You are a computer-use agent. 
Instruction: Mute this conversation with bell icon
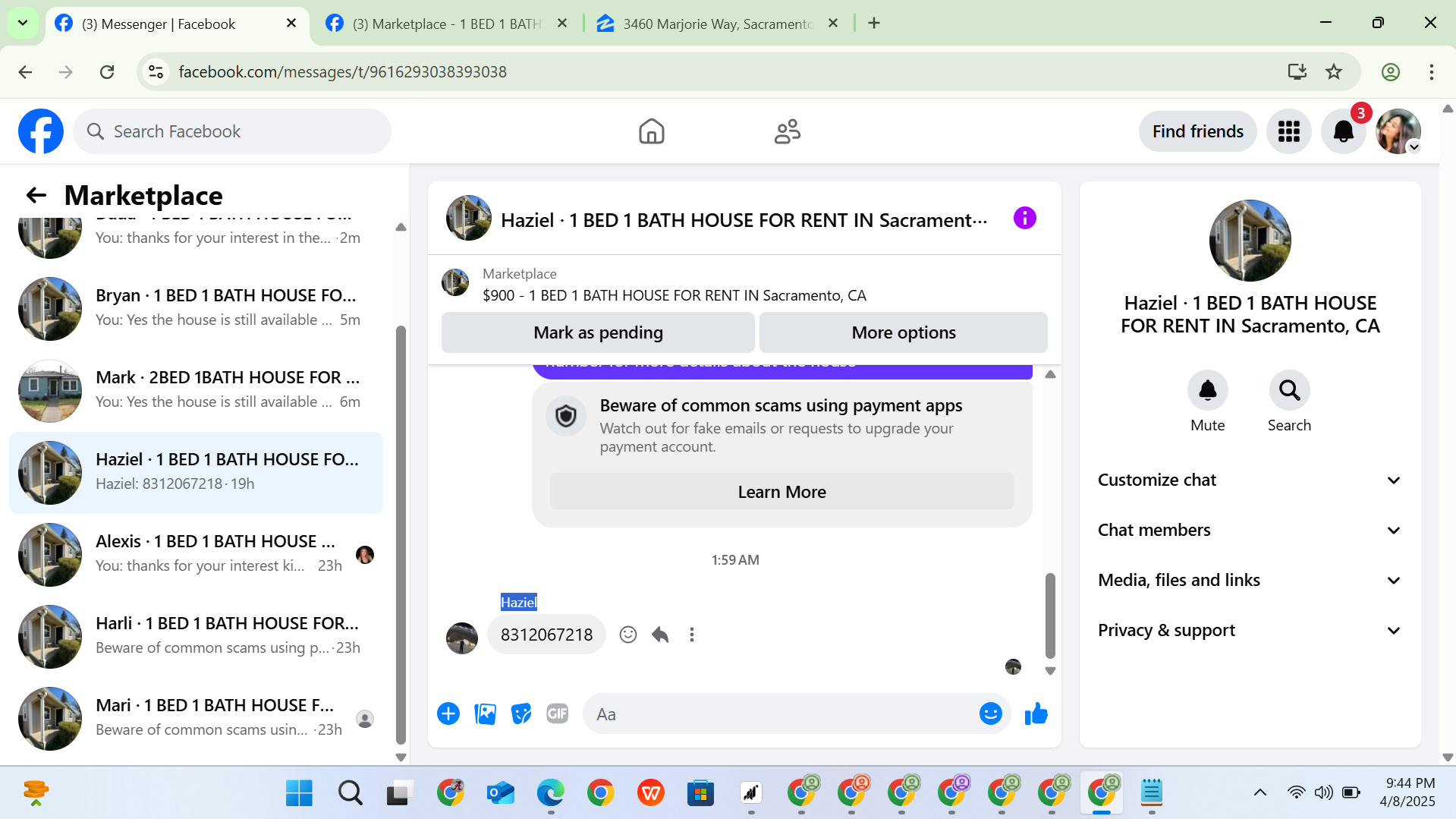[1207, 390]
